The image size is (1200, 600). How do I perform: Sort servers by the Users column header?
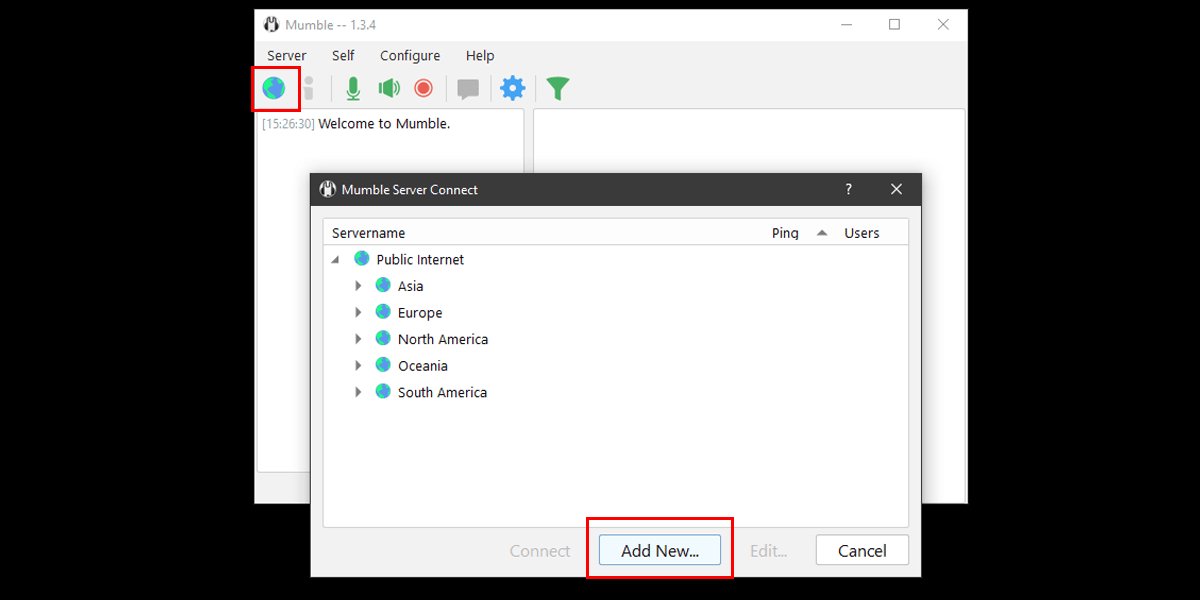862,233
